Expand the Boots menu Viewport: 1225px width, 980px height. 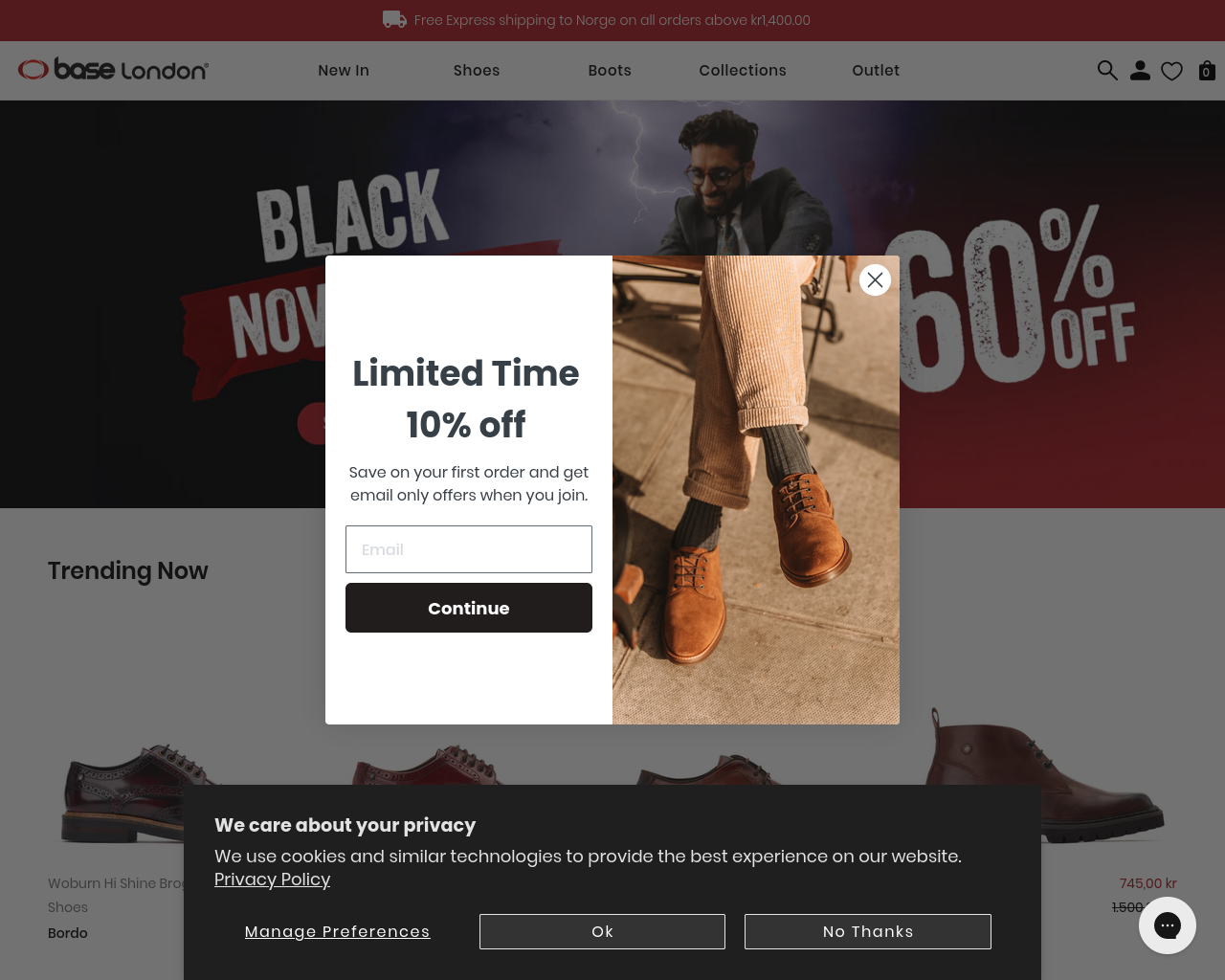tap(610, 71)
